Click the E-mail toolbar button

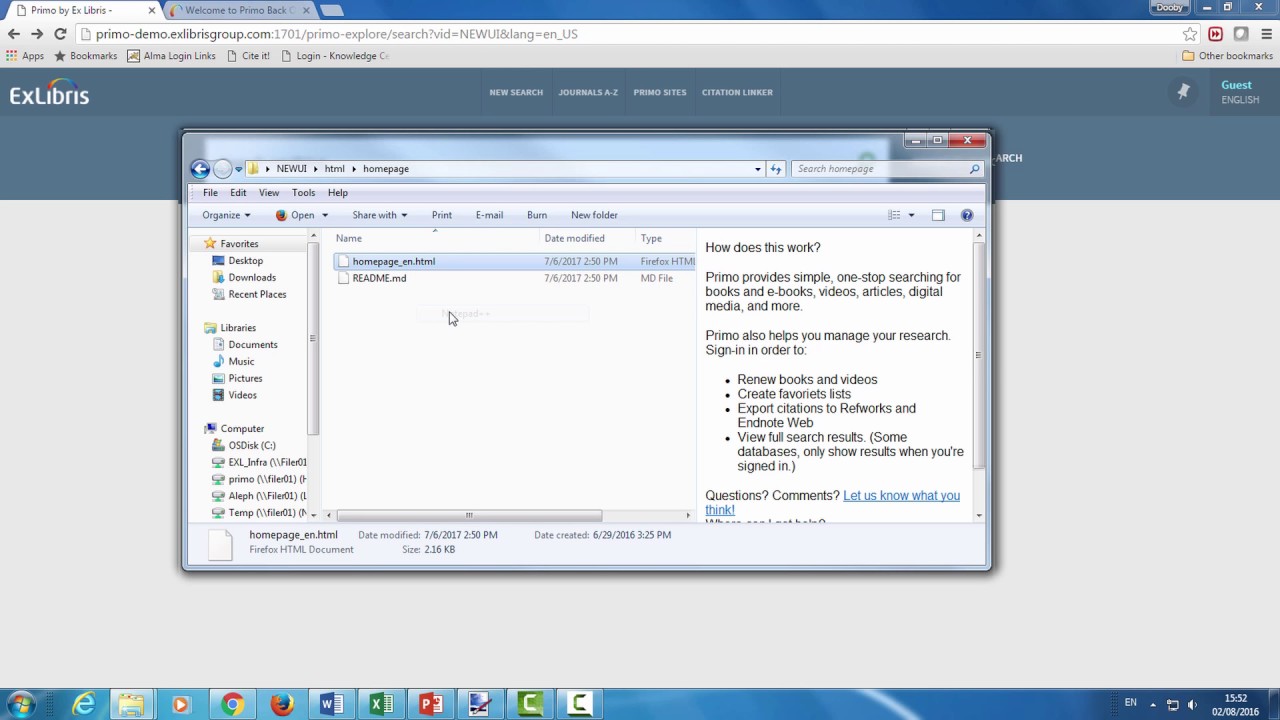[489, 215]
